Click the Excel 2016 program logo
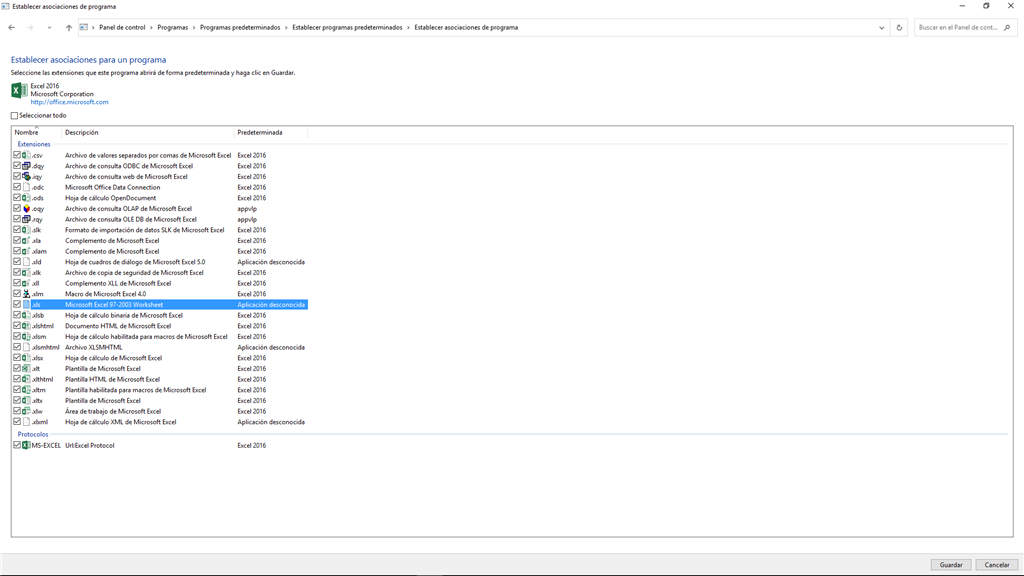The image size is (1024, 576). click(19, 91)
